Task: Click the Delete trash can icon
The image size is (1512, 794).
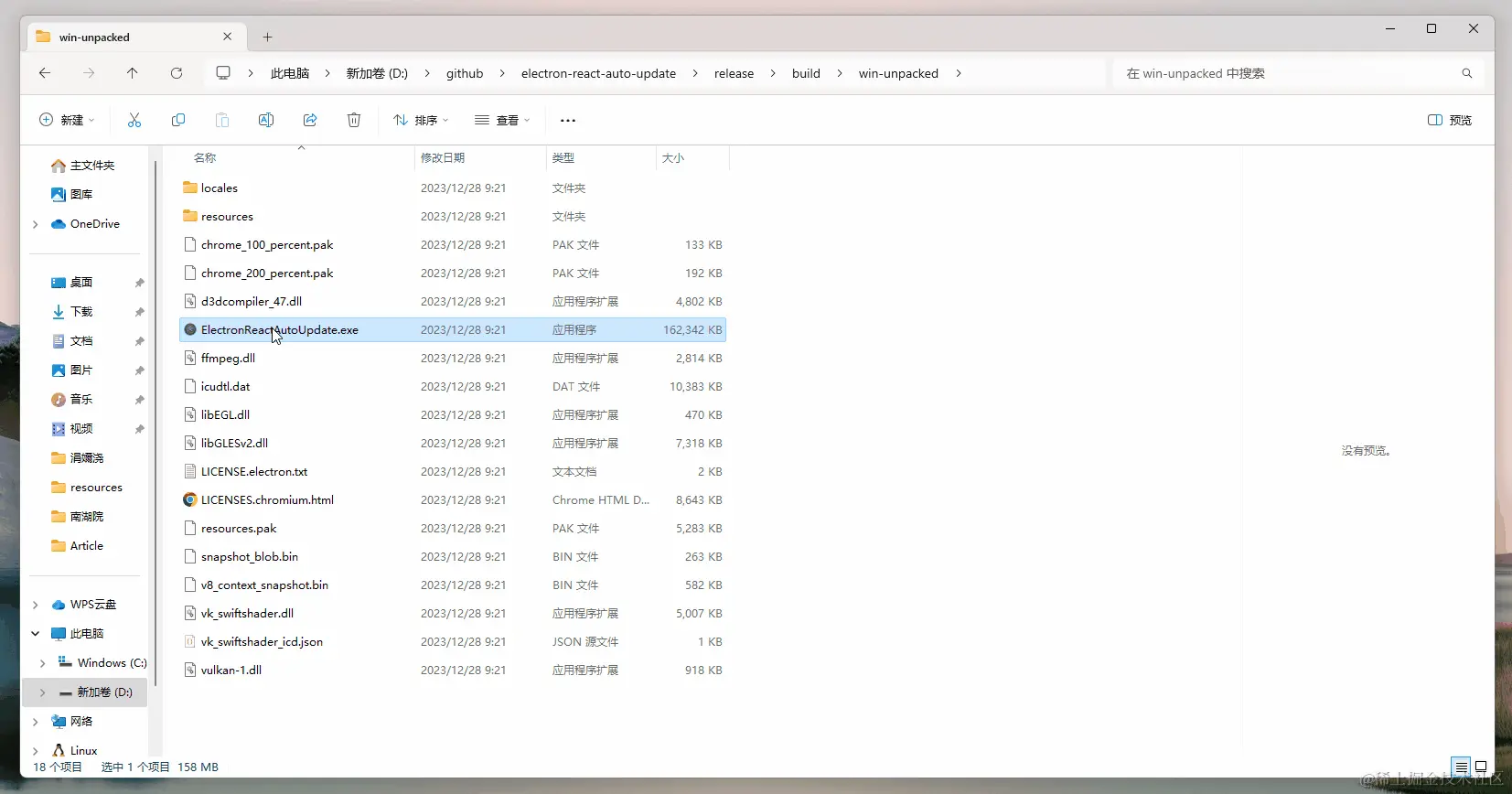Action: click(x=354, y=120)
